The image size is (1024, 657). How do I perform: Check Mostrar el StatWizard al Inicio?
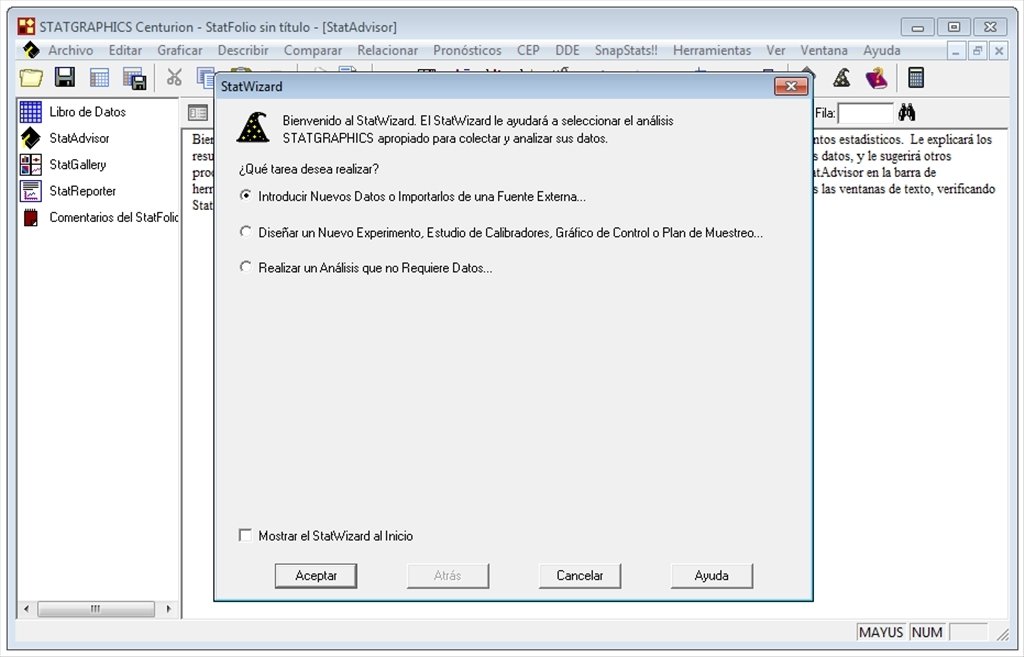point(246,536)
